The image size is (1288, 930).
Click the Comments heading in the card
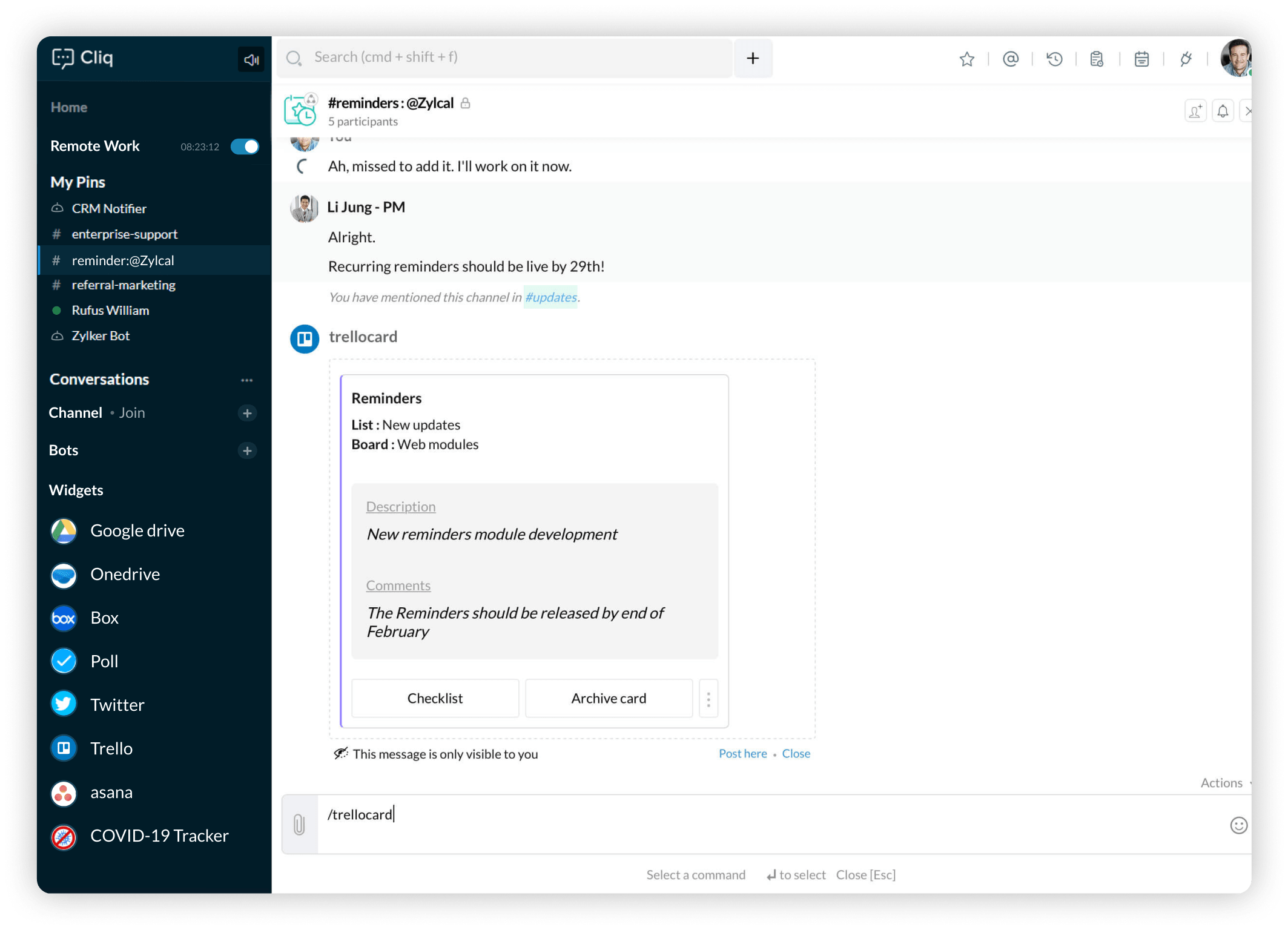398,585
